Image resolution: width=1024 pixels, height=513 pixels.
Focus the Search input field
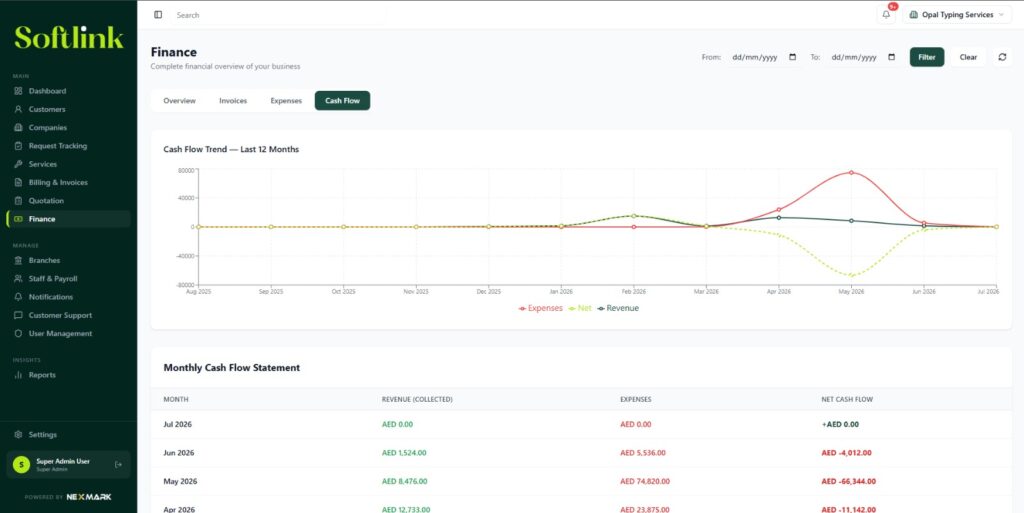click(x=278, y=15)
